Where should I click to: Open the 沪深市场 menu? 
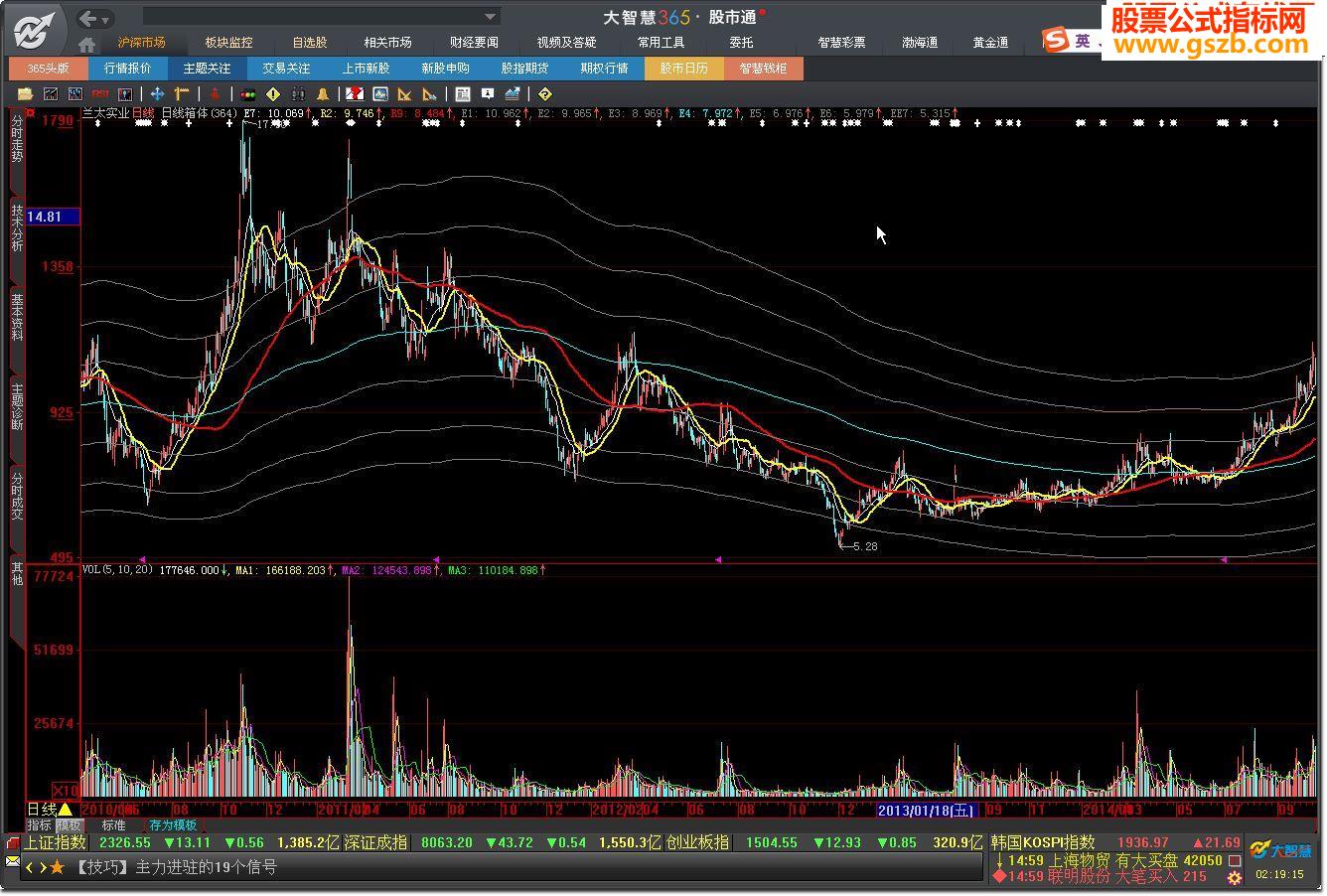click(142, 43)
